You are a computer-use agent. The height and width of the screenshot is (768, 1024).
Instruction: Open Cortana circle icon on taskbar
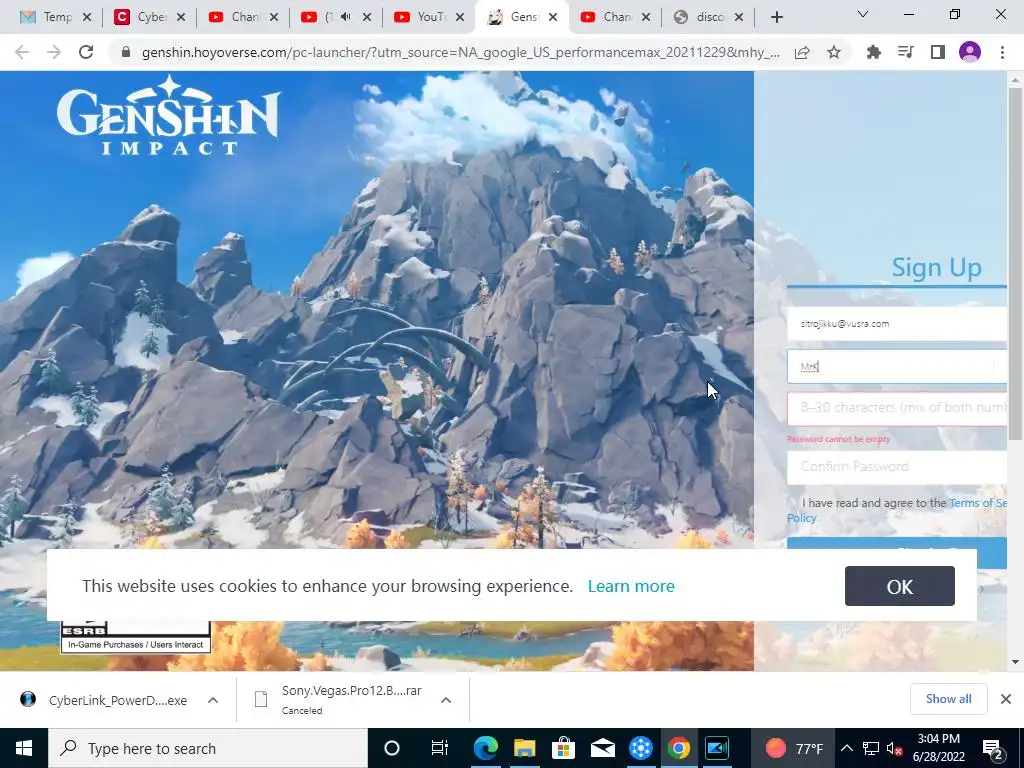point(392,748)
